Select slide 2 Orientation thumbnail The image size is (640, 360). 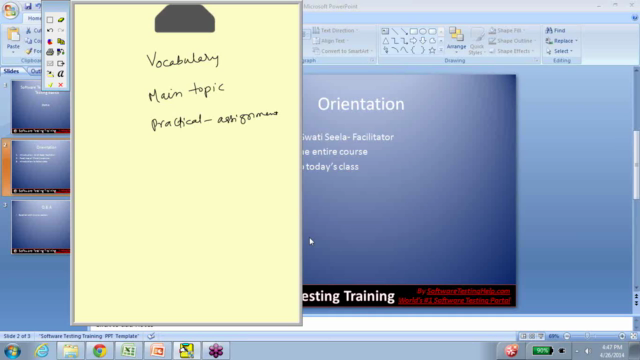40,167
